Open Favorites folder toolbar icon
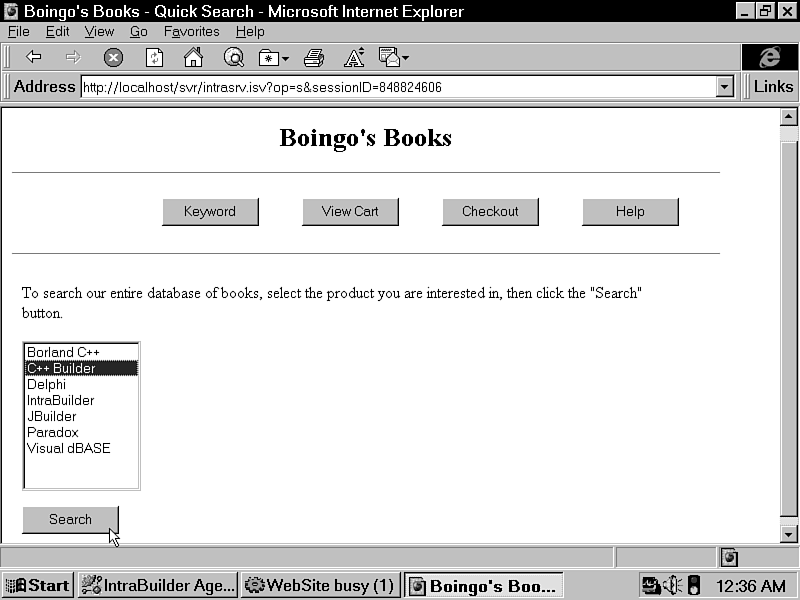Viewport: 800px width, 600px height. pyautogui.click(x=268, y=58)
